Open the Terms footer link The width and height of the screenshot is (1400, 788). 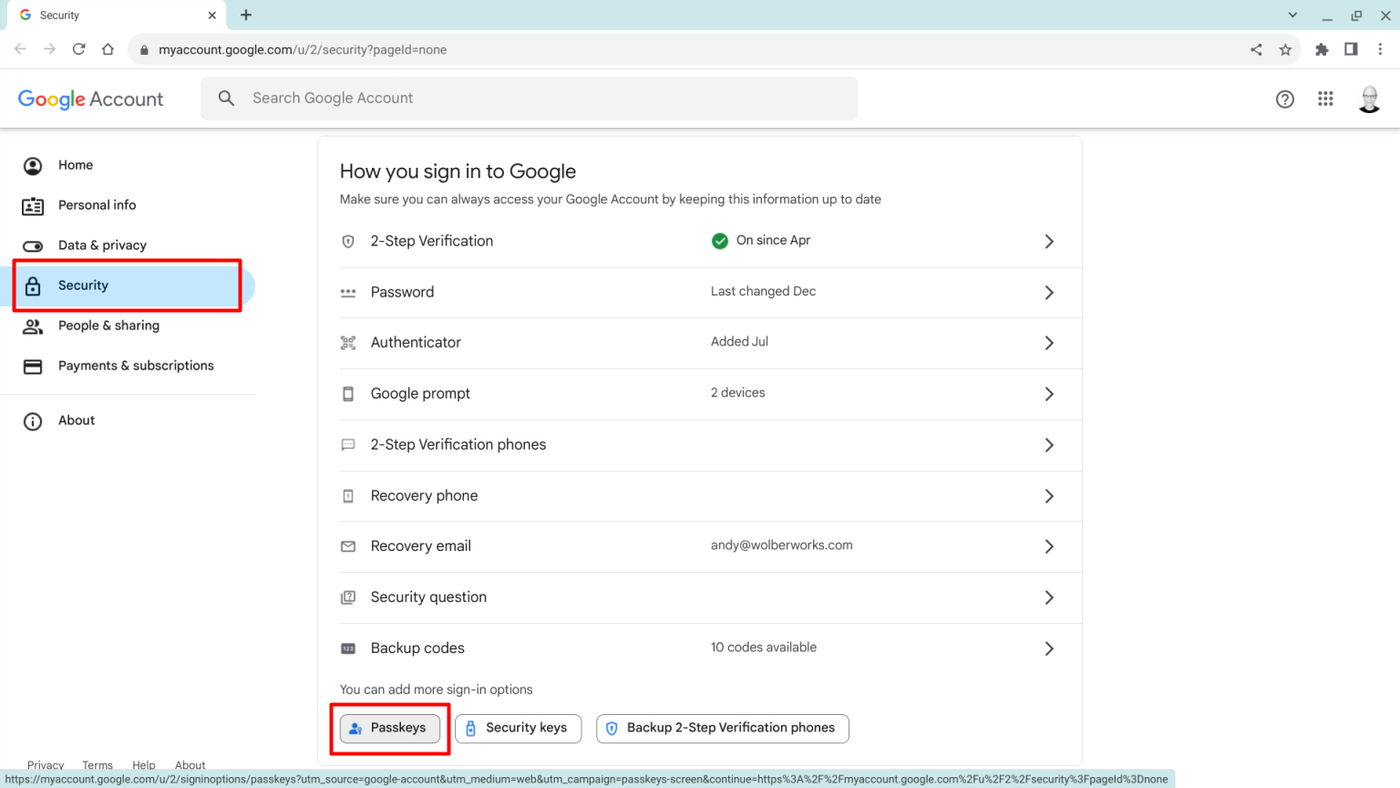tap(97, 765)
